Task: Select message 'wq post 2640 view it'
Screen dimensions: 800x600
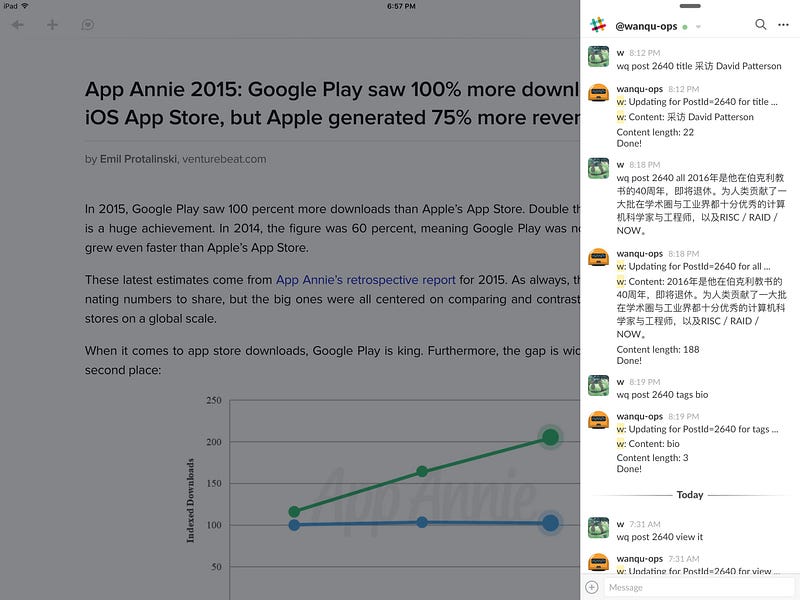Action: [659, 537]
